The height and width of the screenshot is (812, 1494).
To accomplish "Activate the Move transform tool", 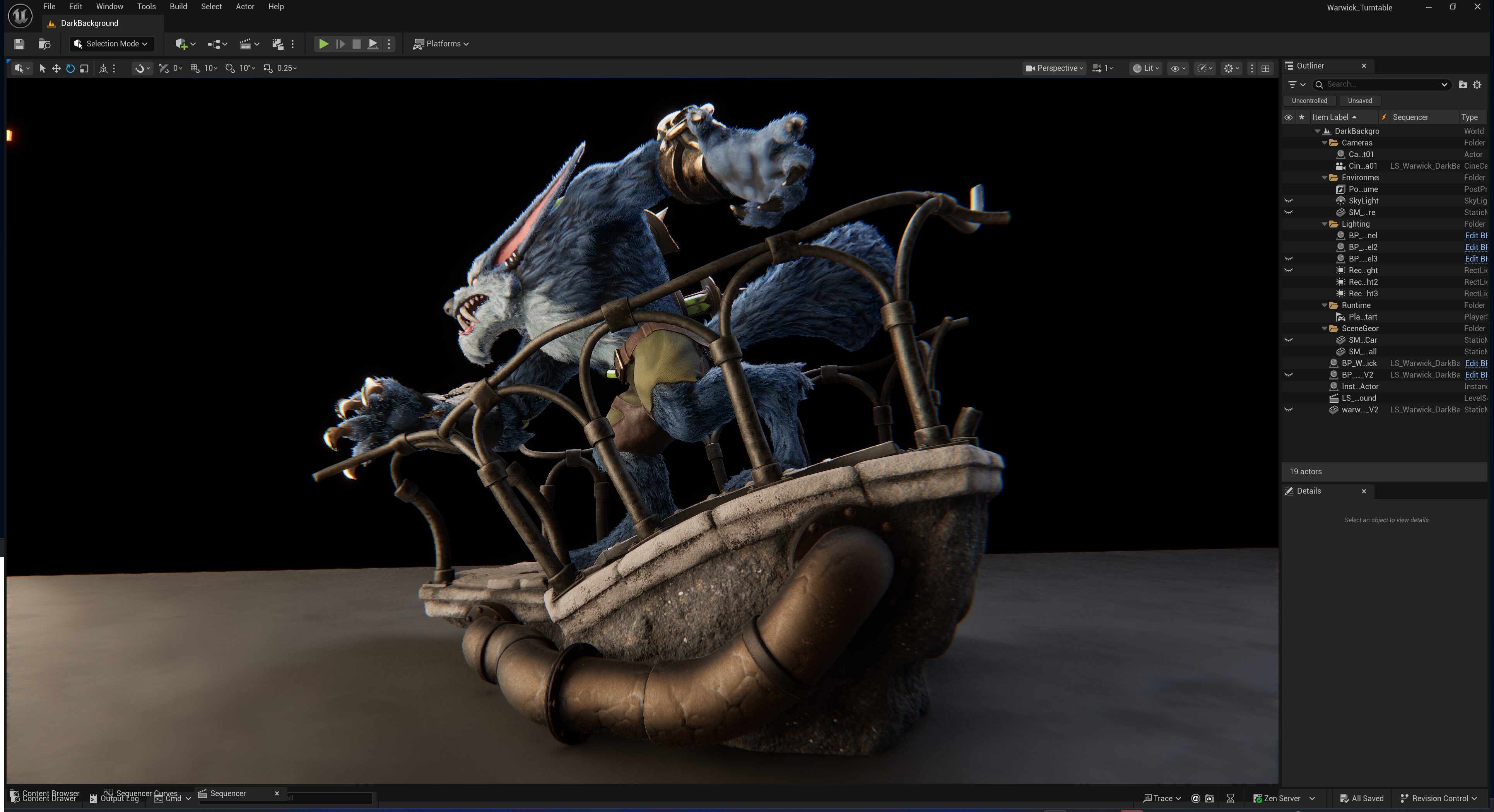I will tap(56, 68).
